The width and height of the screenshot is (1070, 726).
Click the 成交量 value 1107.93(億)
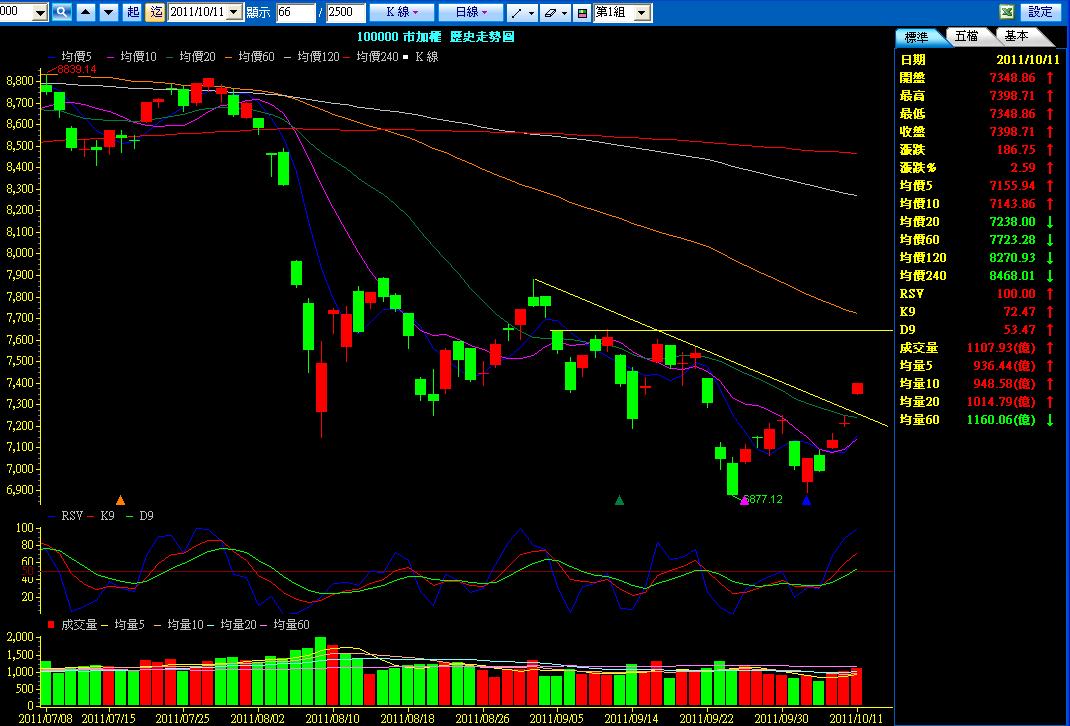(1001, 348)
